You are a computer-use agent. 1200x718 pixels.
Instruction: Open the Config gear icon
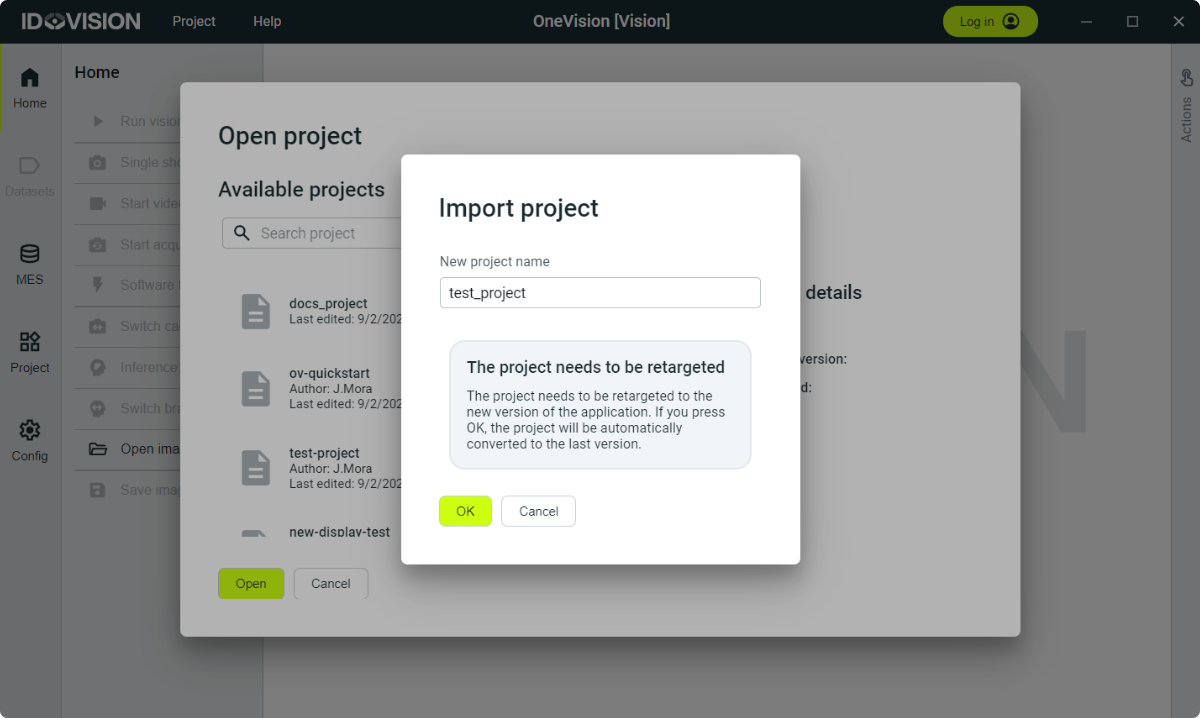[x=30, y=431]
